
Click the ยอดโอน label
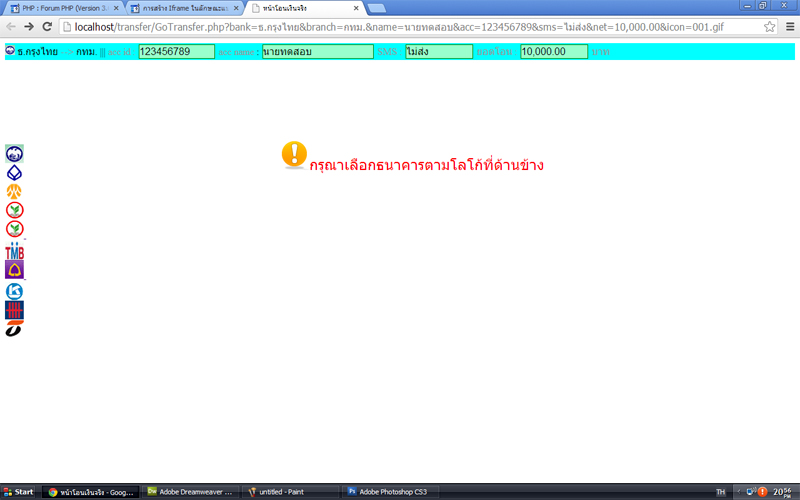496,52
